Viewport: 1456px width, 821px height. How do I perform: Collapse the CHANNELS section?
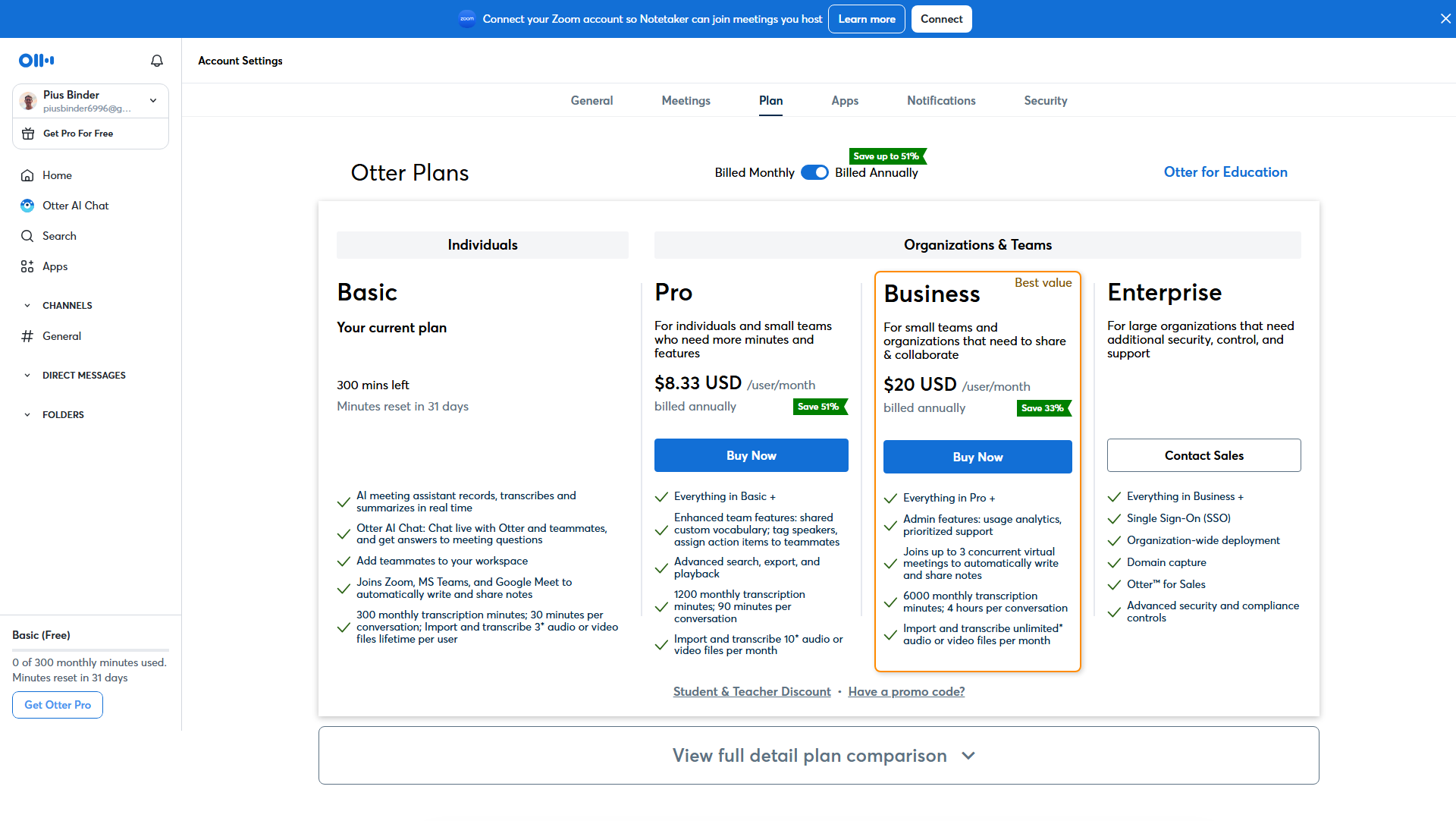27,306
